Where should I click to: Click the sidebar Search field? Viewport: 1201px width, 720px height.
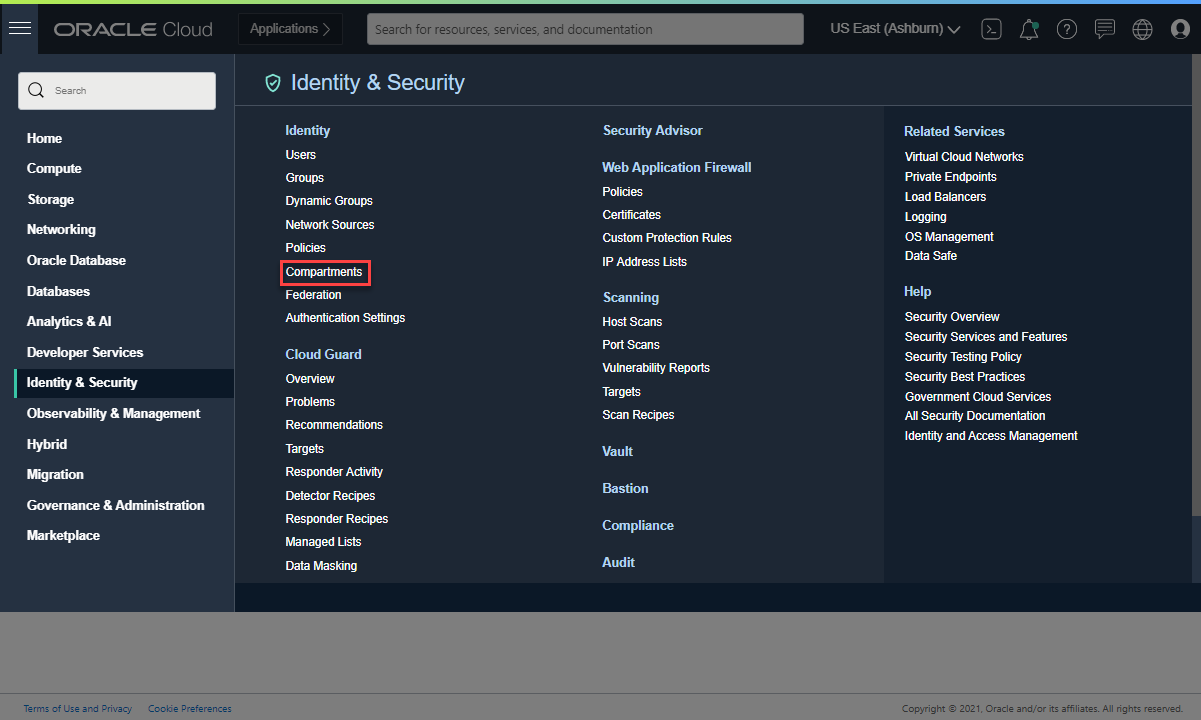click(117, 90)
